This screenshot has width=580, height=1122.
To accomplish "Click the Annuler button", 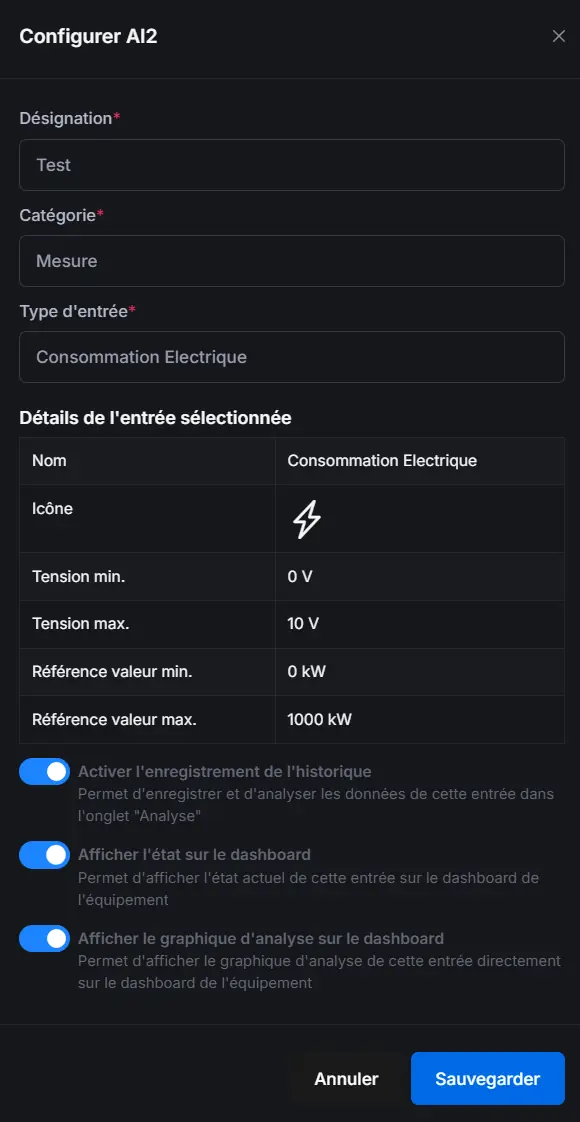I will pyautogui.click(x=346, y=1078).
